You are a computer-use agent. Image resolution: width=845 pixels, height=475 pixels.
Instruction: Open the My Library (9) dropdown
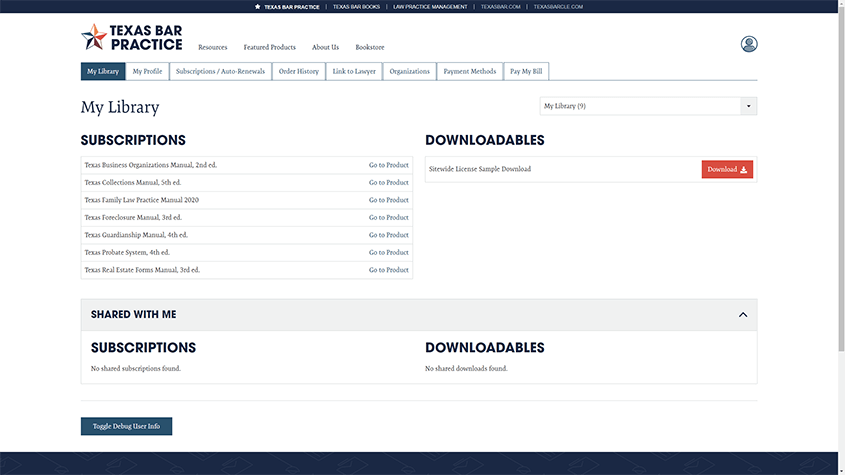(648, 106)
